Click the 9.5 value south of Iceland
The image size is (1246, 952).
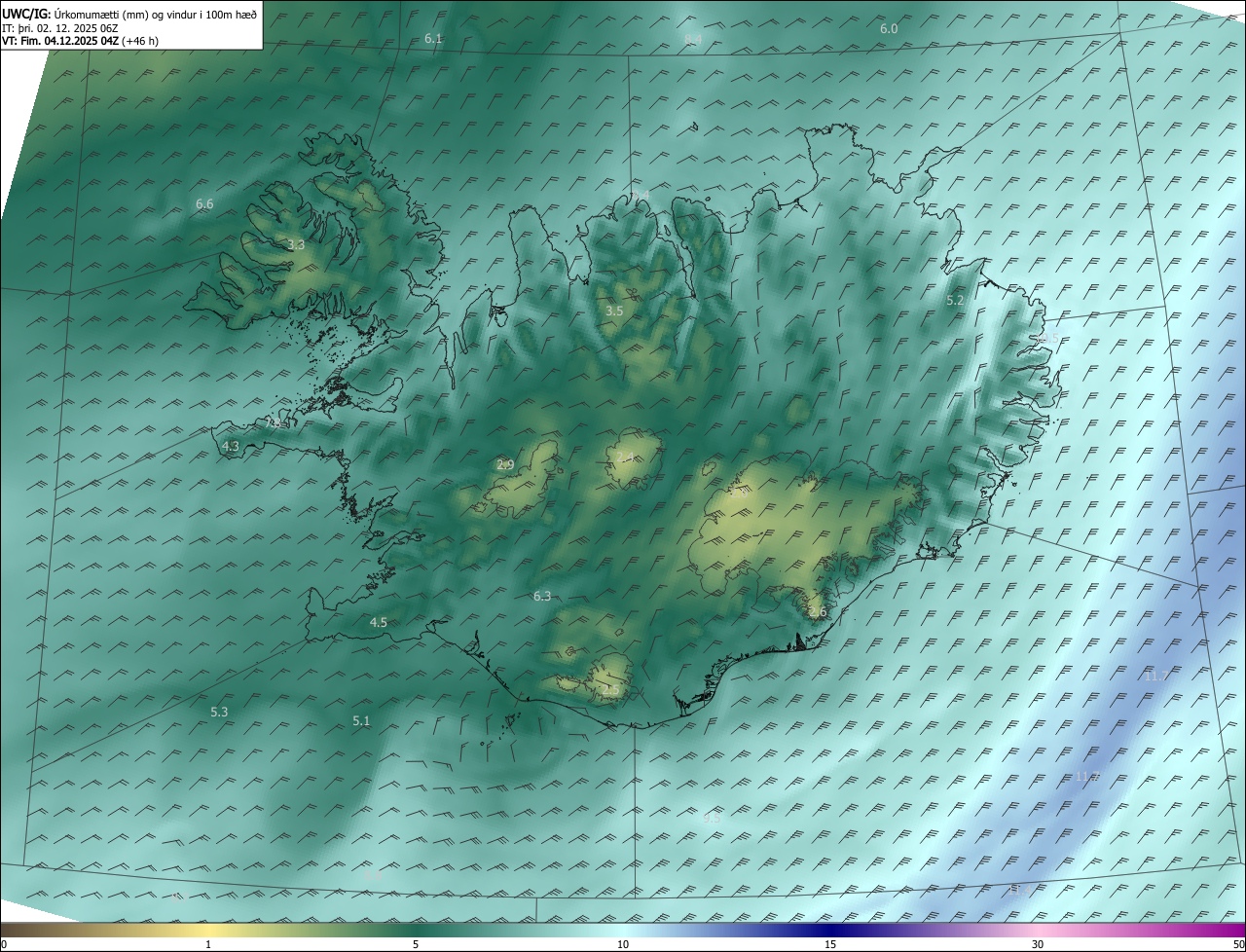click(x=712, y=818)
